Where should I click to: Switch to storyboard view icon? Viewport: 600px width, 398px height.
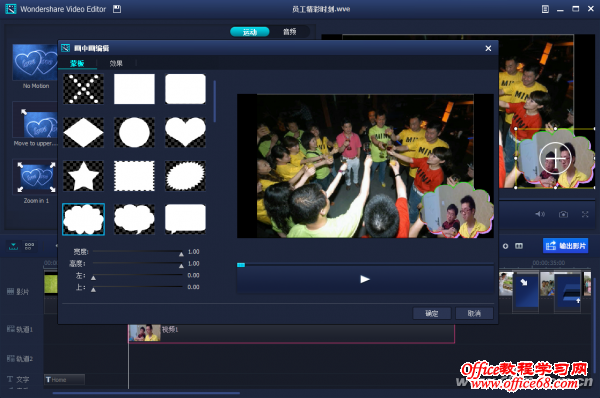[x=29, y=246]
